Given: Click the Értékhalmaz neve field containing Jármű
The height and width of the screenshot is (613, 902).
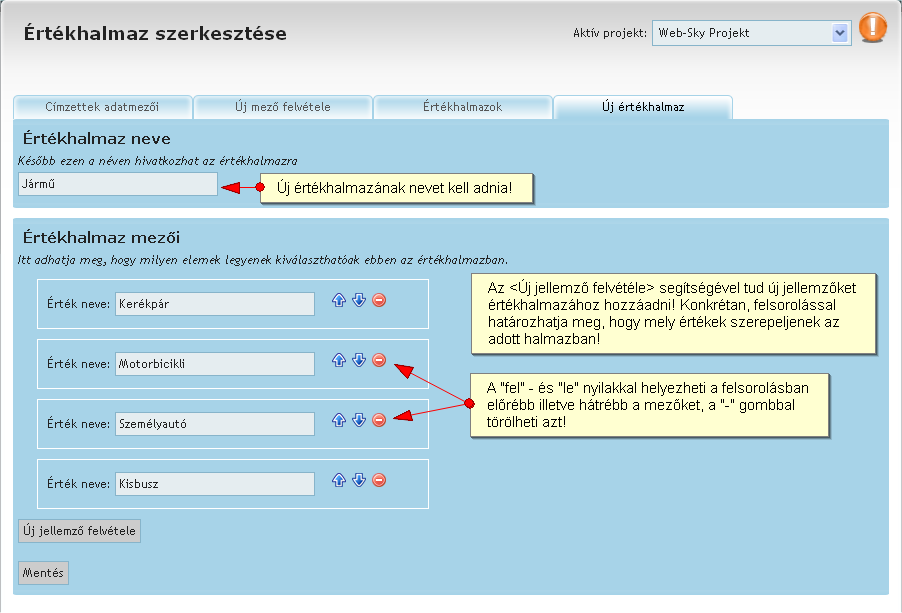Looking at the screenshot, I should (118, 184).
